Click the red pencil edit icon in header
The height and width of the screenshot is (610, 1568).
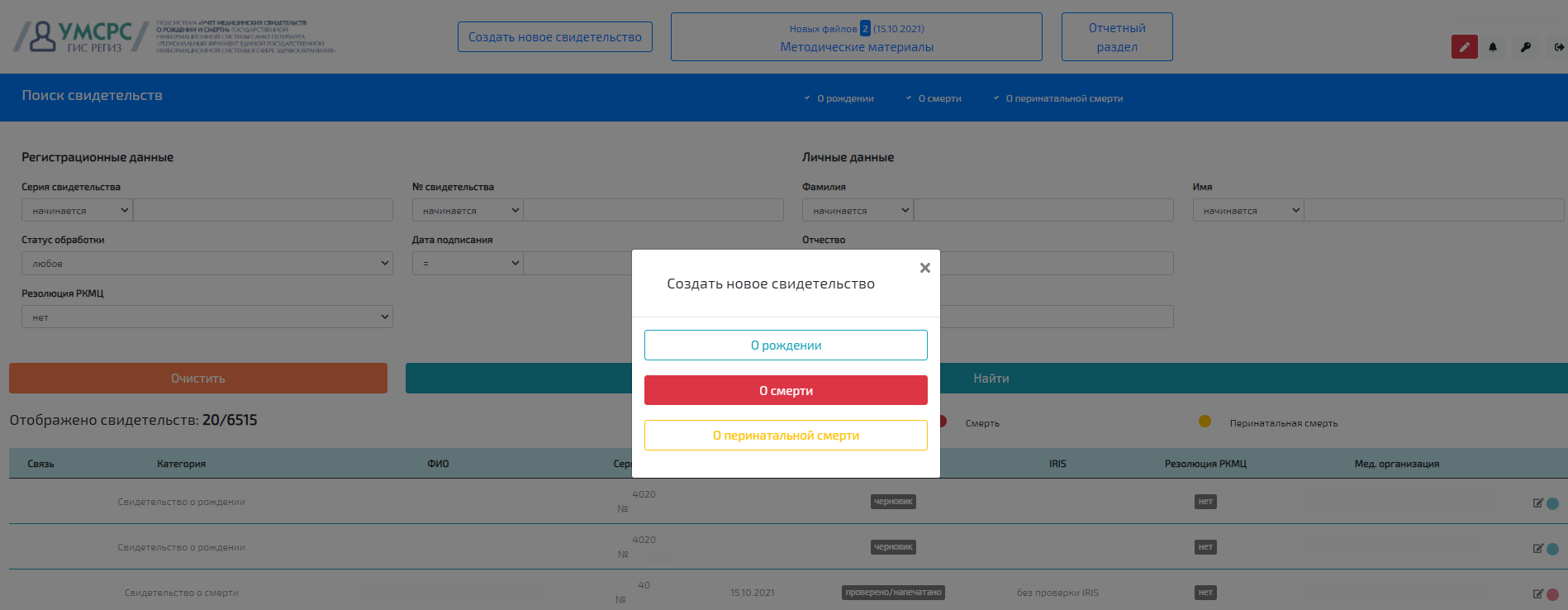pos(1464,47)
